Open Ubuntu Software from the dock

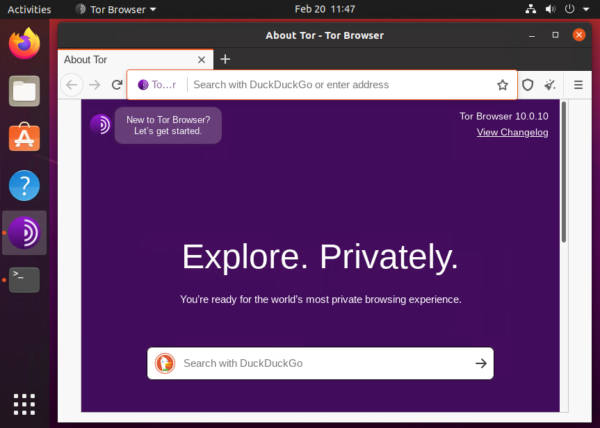pos(24,138)
